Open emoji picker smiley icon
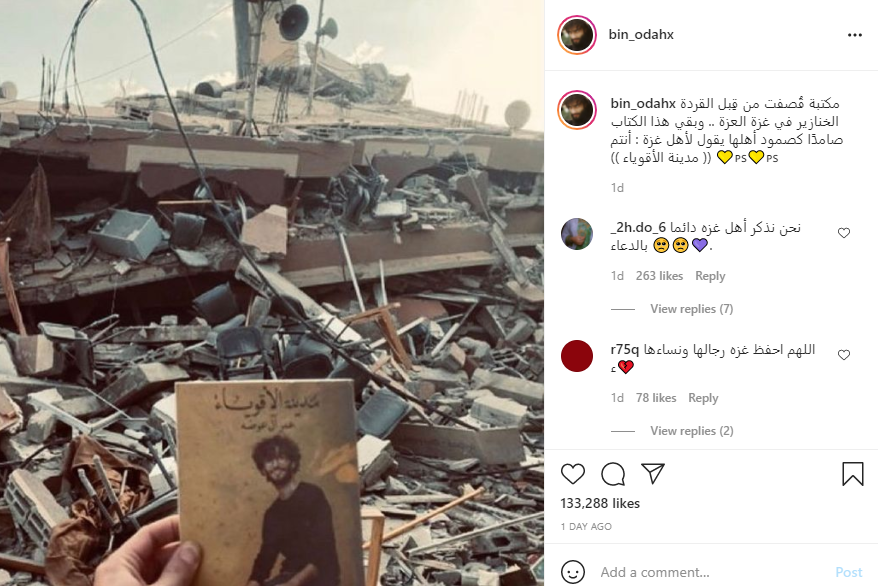This screenshot has height=586, width=878. click(x=572, y=572)
